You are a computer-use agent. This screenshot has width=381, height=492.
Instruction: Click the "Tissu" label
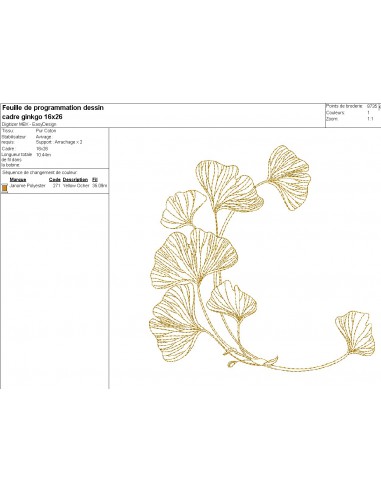[x=8, y=131]
